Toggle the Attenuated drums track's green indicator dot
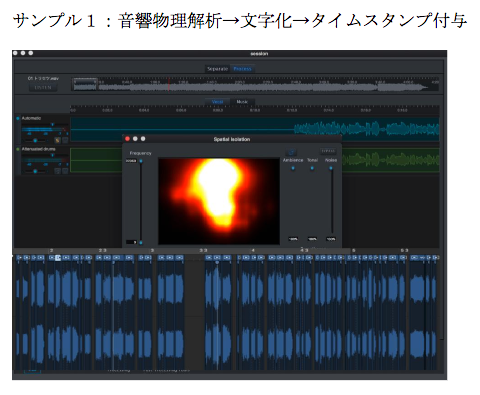The width and height of the screenshot is (480, 395). point(18,149)
